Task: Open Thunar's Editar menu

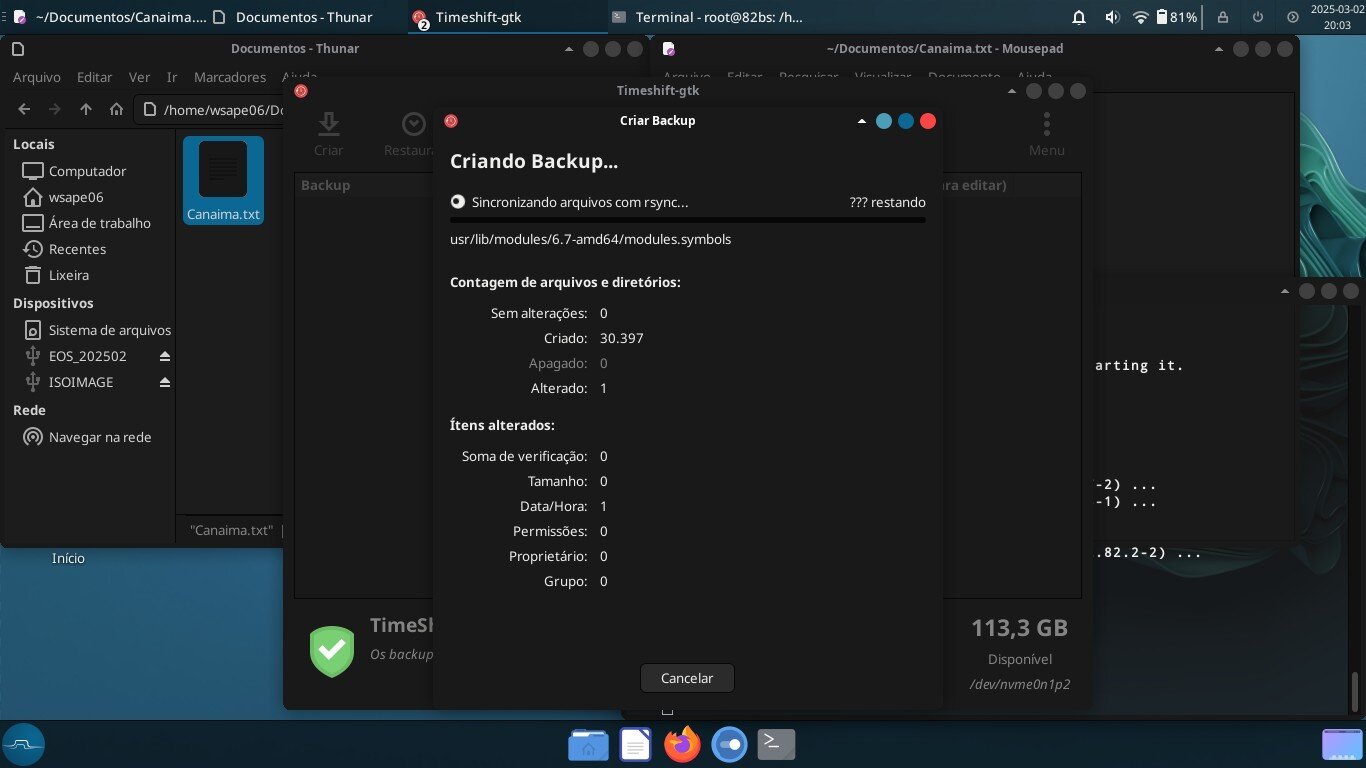Action: [x=95, y=77]
